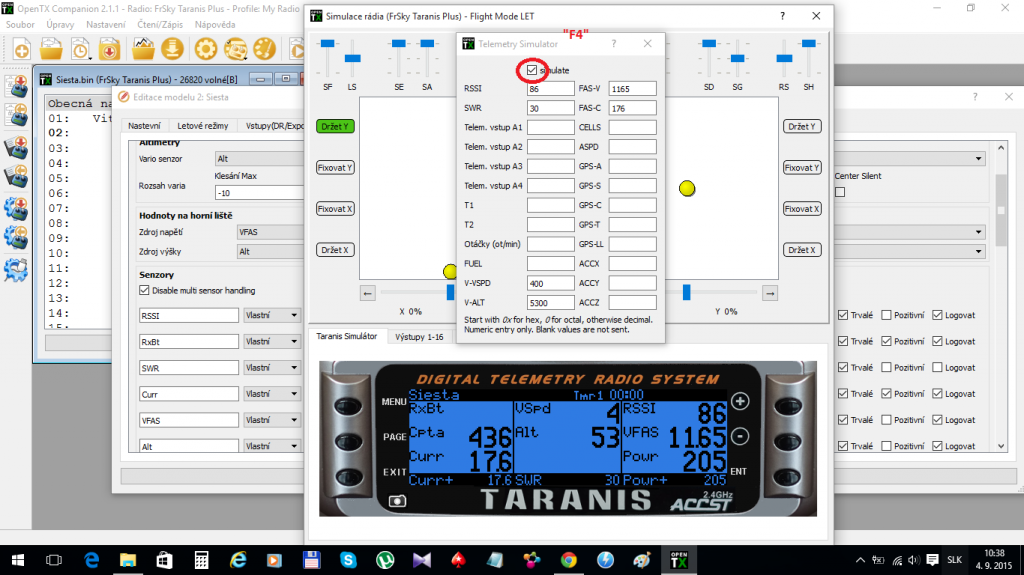Open the Vario senzor Alt dropdown
Image resolution: width=1024 pixels, height=575 pixels.
(x=258, y=158)
